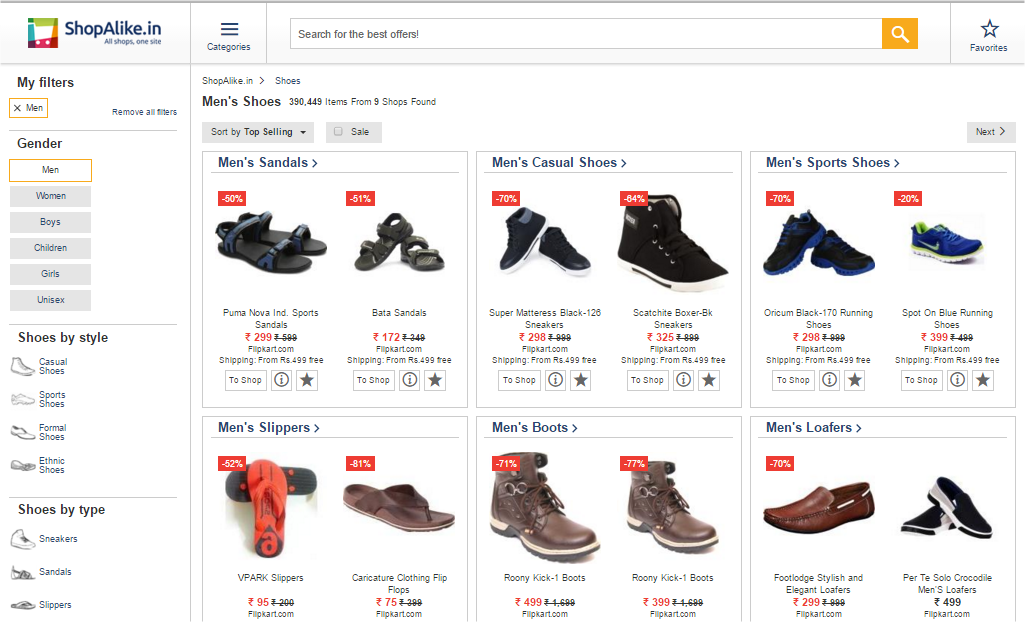Click Roony Kick-1 Boots ₹ 499 title

click(x=545, y=578)
